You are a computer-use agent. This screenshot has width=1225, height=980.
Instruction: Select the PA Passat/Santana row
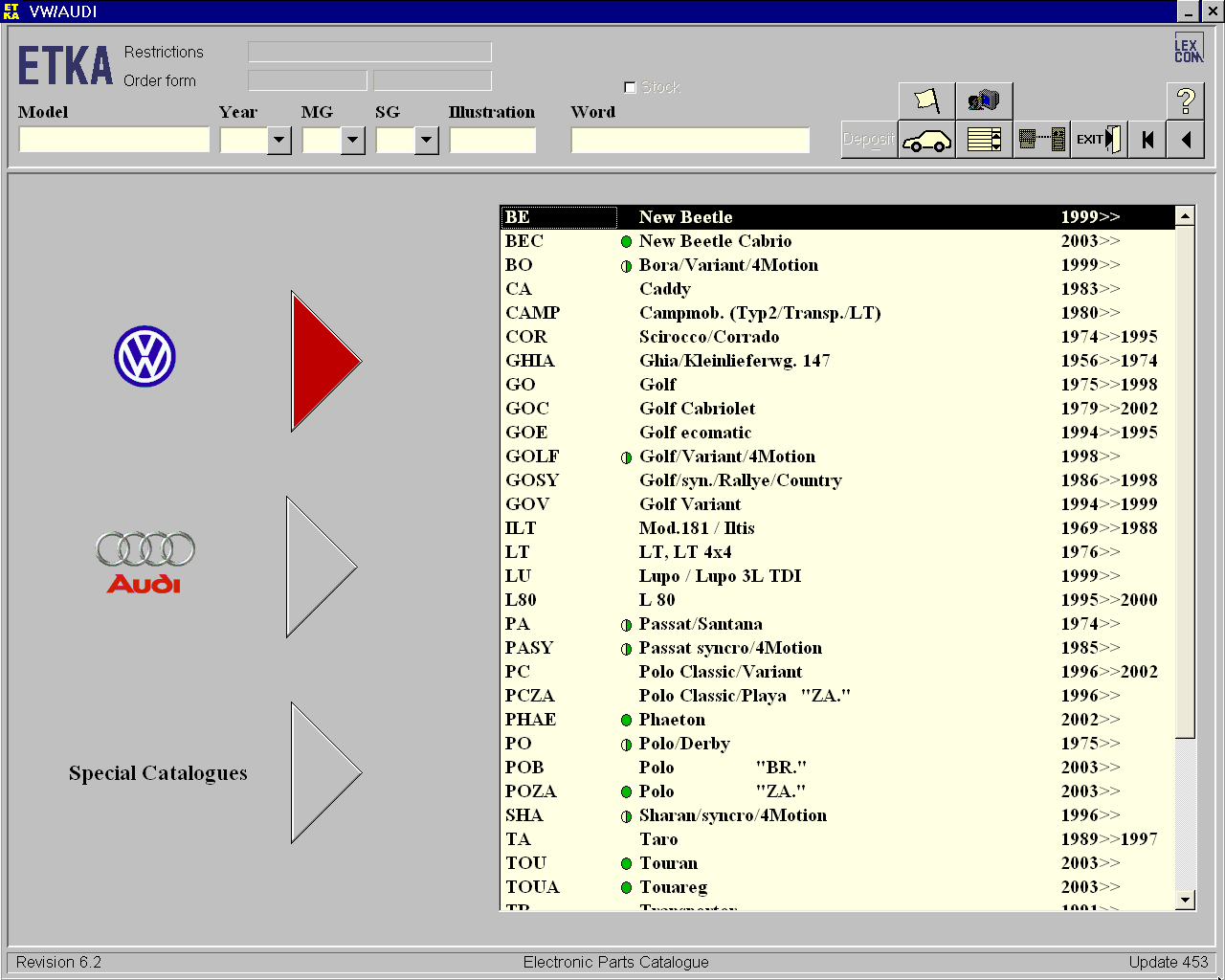(837, 624)
